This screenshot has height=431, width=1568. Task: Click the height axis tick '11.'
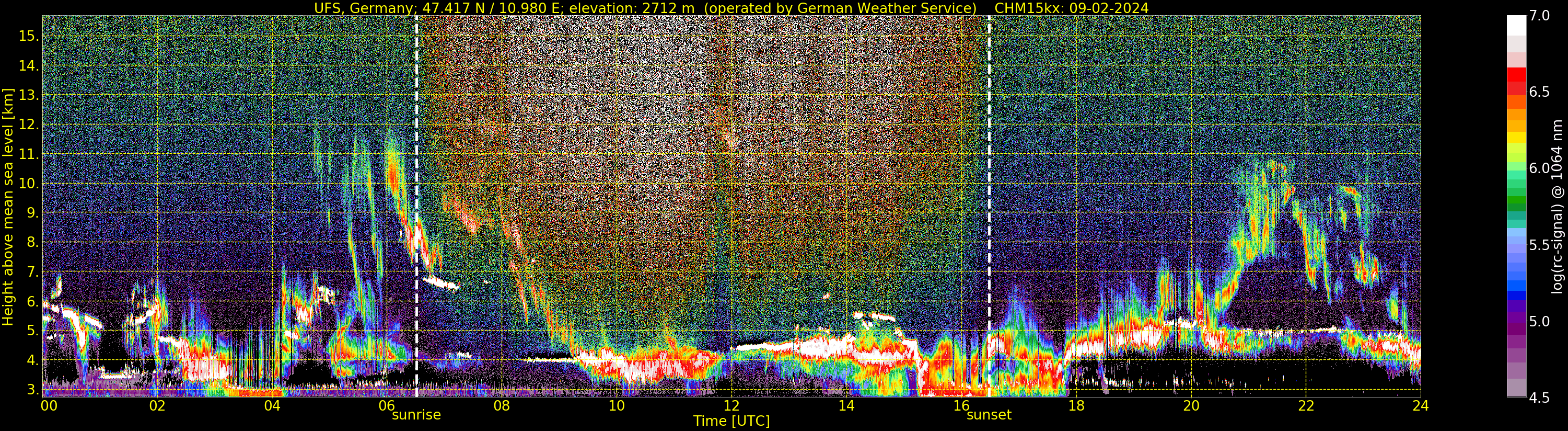[x=29, y=154]
